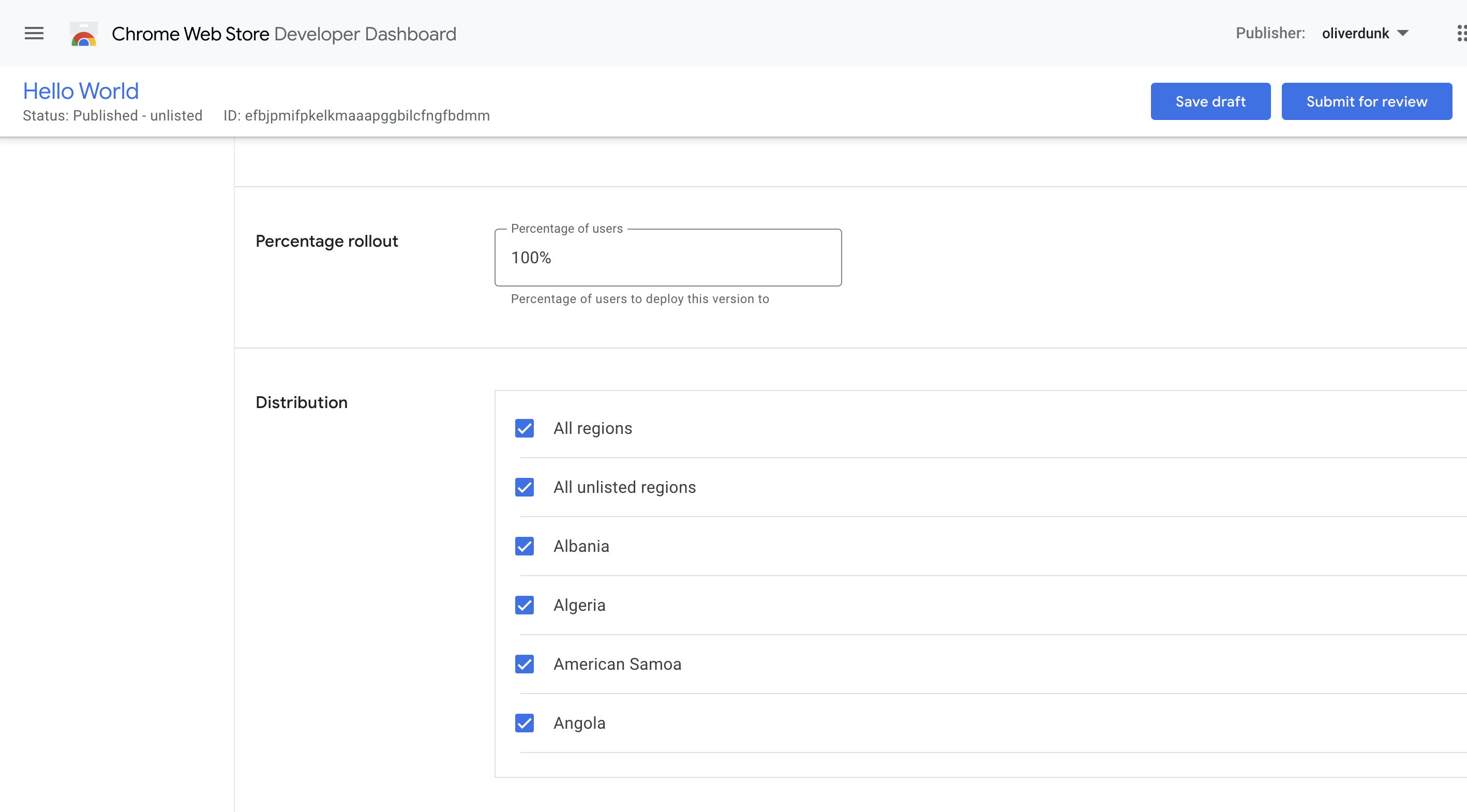Click the Chrome Web Store logo
This screenshot has height=812, width=1467.
pyautogui.click(x=84, y=33)
